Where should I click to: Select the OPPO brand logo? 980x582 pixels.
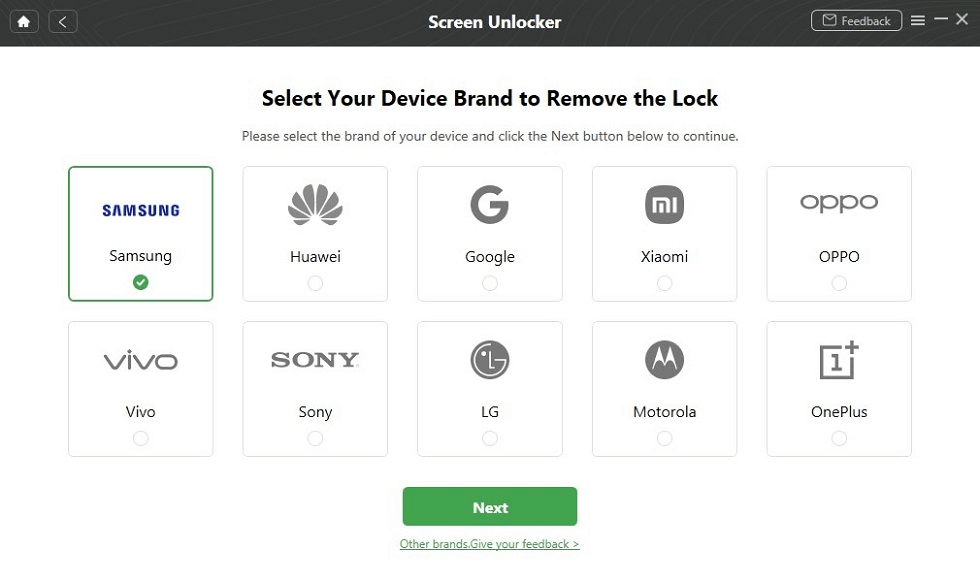pos(839,202)
